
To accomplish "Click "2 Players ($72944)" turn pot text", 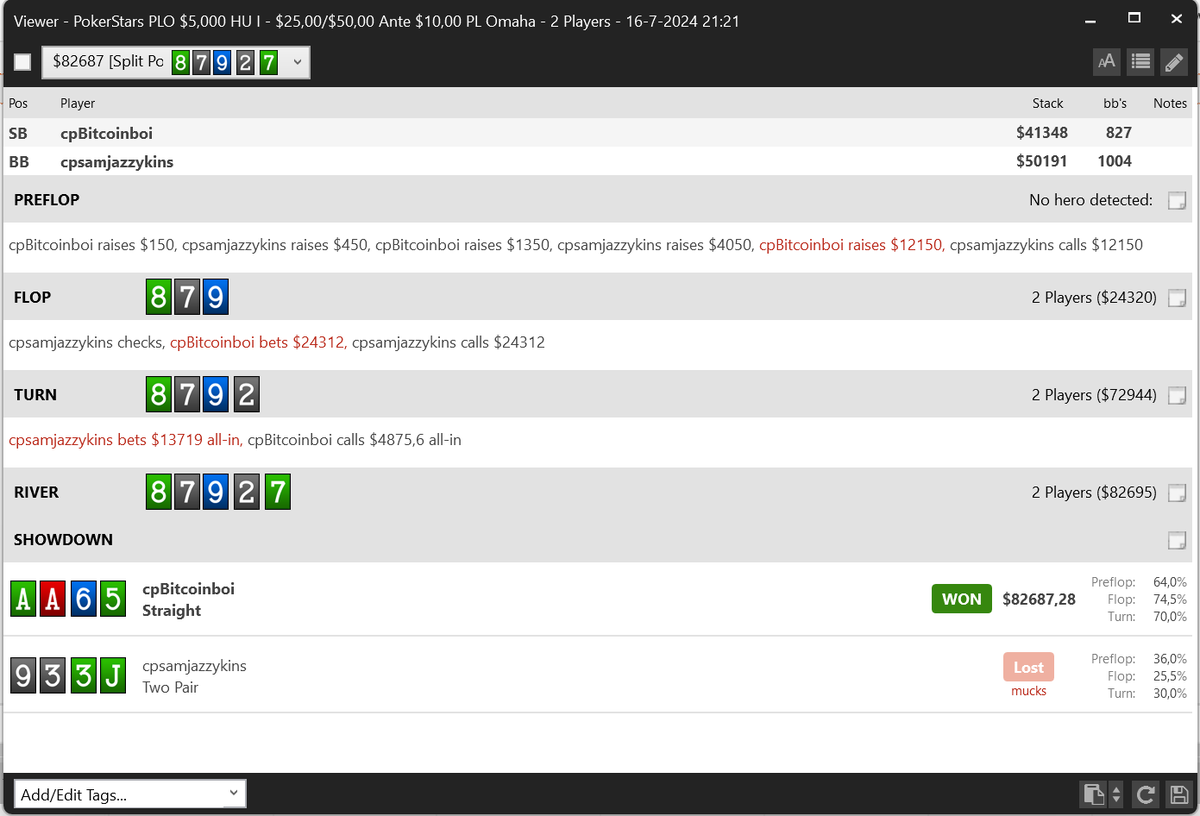I will pyautogui.click(x=1094, y=395).
